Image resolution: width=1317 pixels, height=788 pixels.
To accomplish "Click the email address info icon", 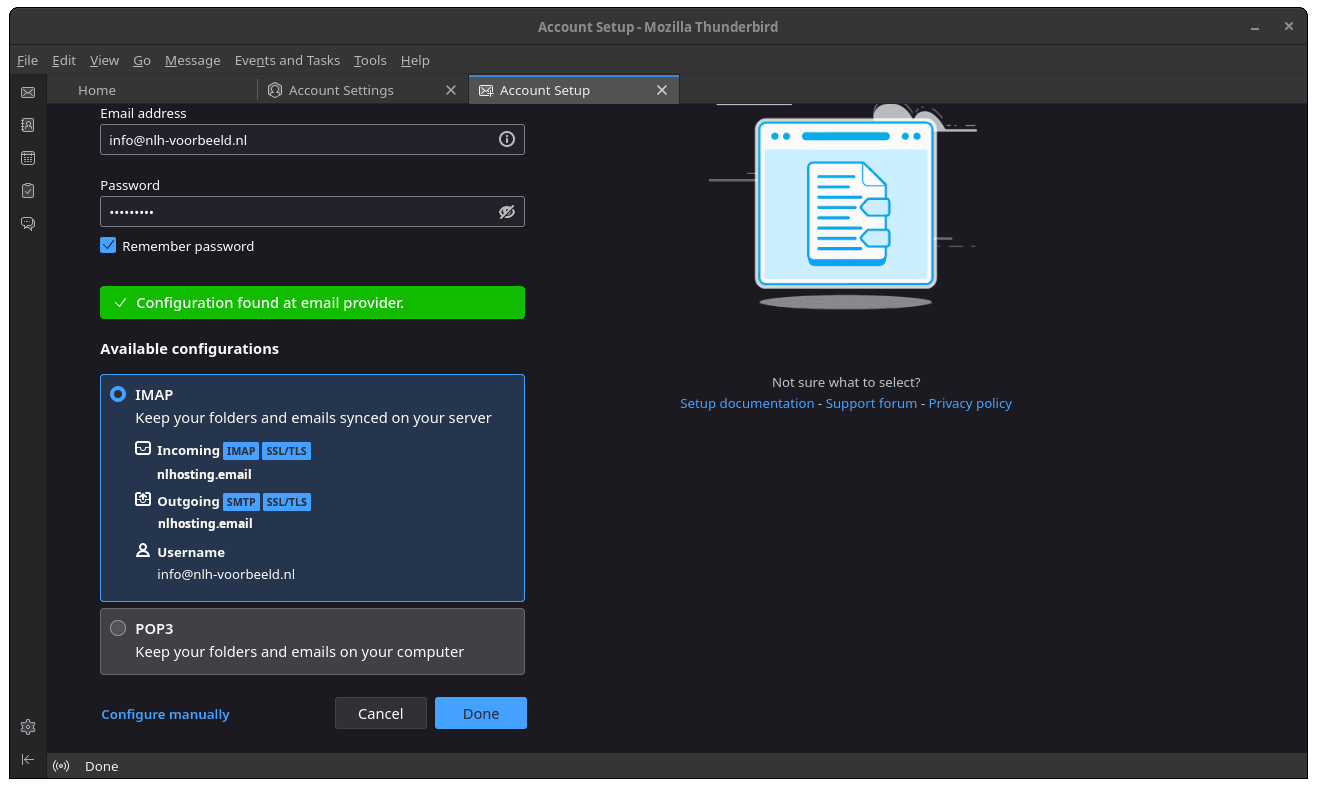I will pyautogui.click(x=507, y=140).
